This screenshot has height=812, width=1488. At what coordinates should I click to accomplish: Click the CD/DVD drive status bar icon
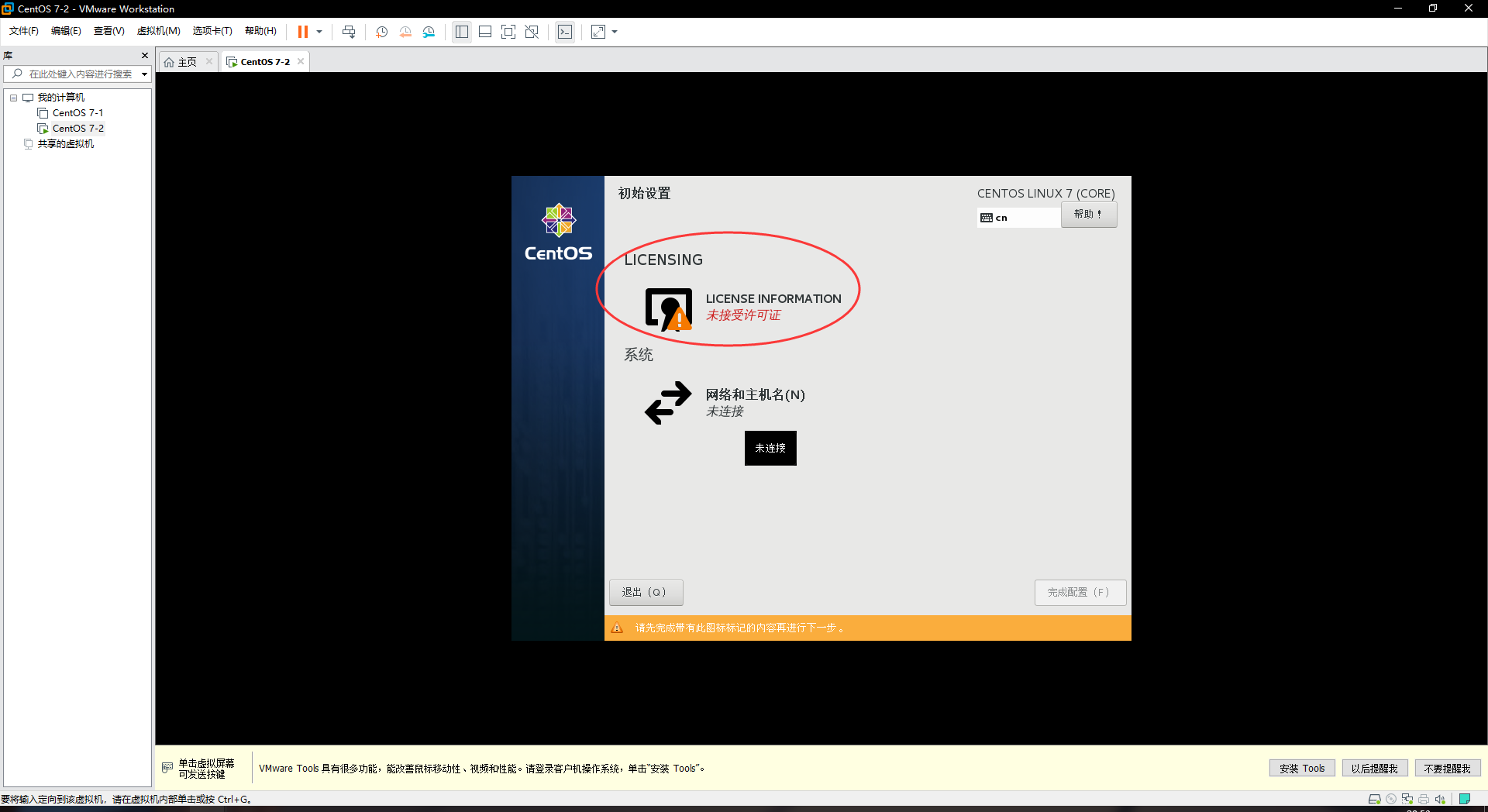1391,799
